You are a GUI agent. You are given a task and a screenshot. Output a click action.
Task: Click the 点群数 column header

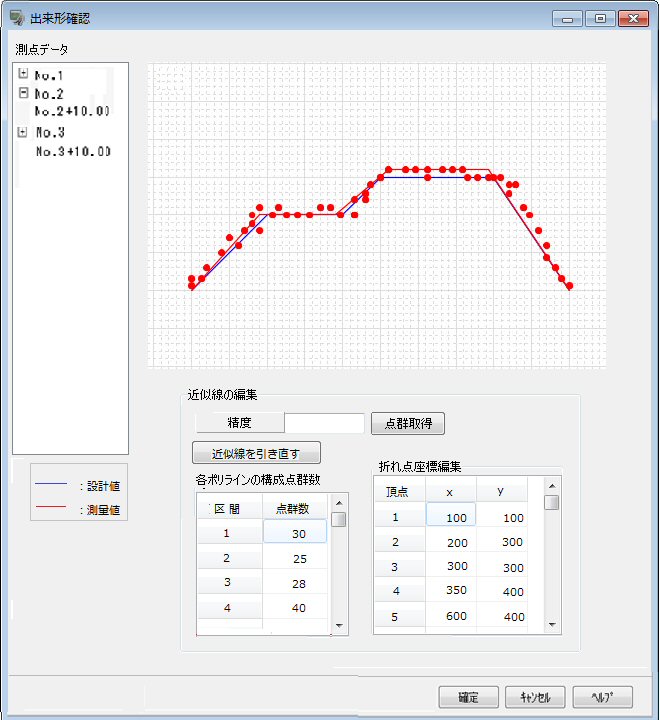[295, 508]
